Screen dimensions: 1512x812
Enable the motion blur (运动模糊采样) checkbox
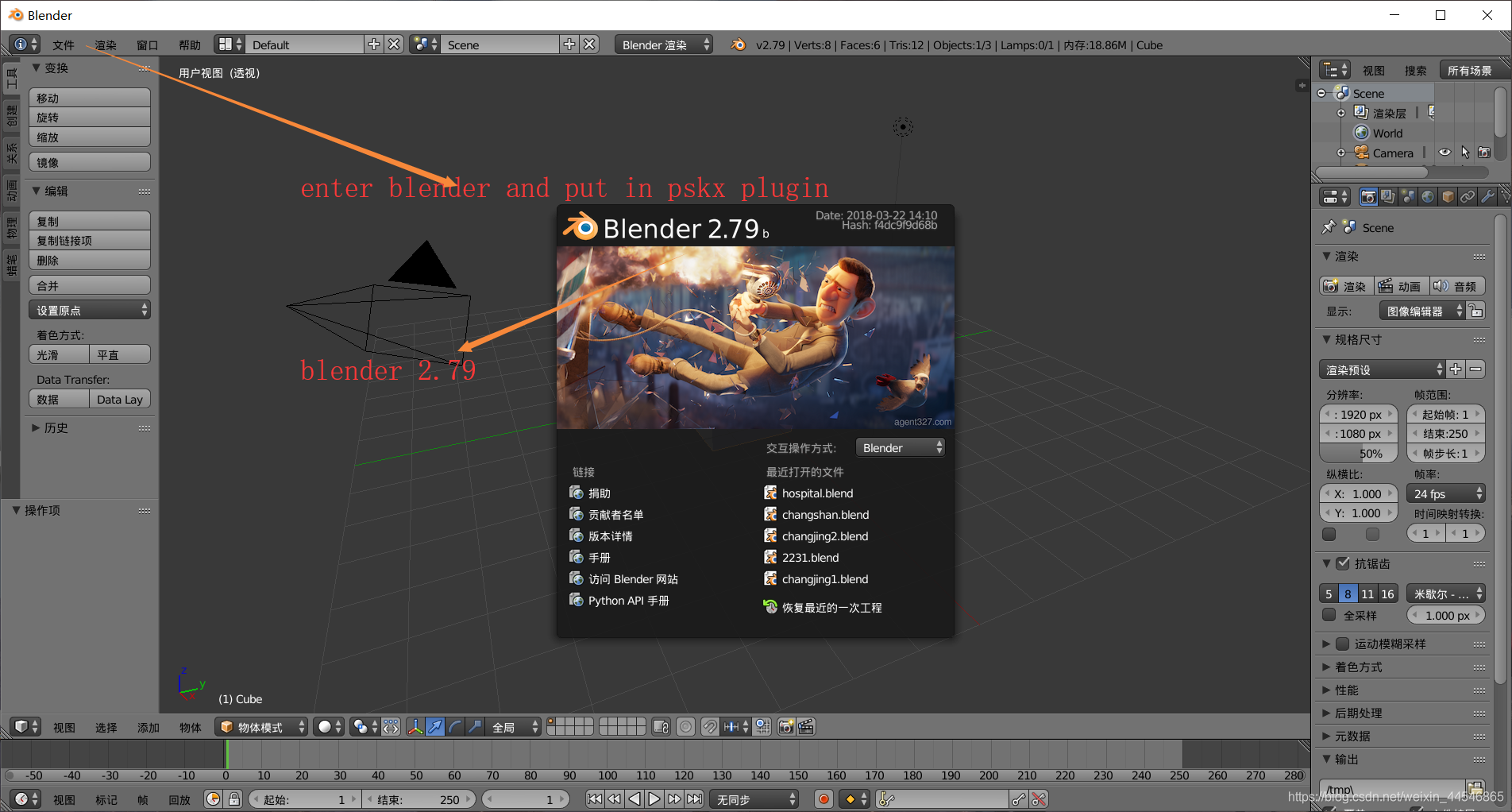click(x=1343, y=644)
